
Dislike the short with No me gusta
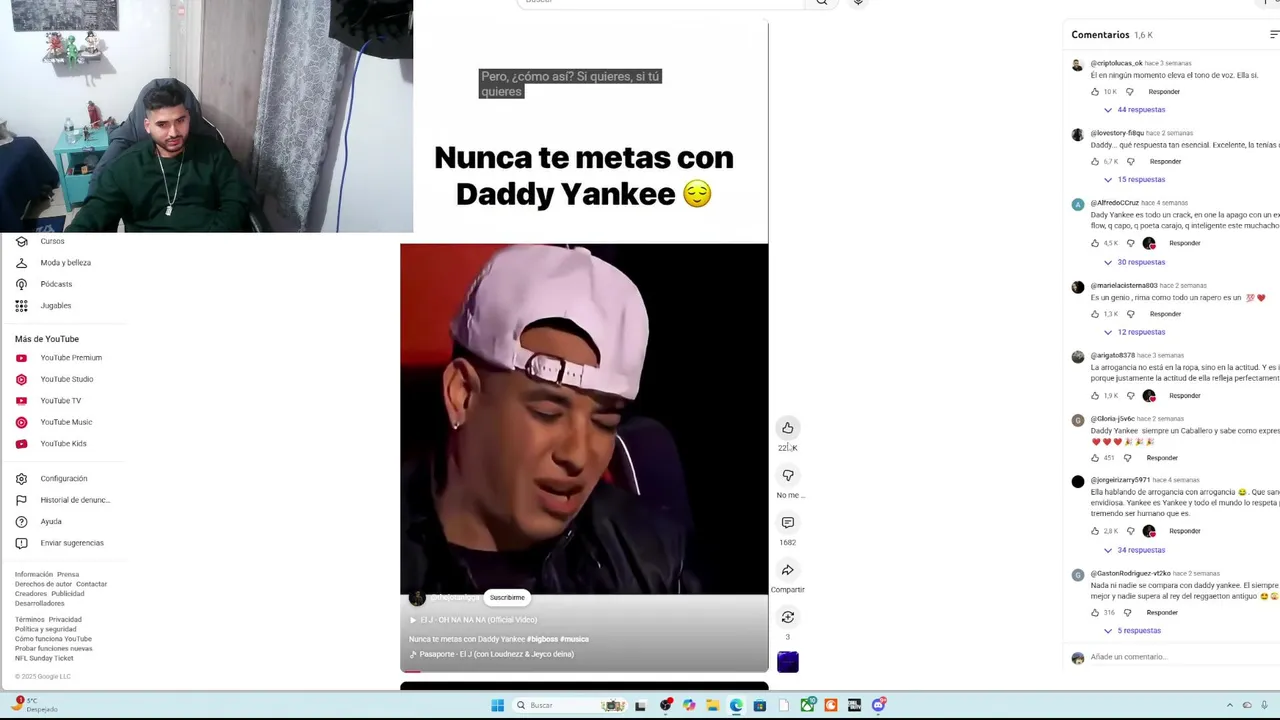pyautogui.click(x=788, y=475)
